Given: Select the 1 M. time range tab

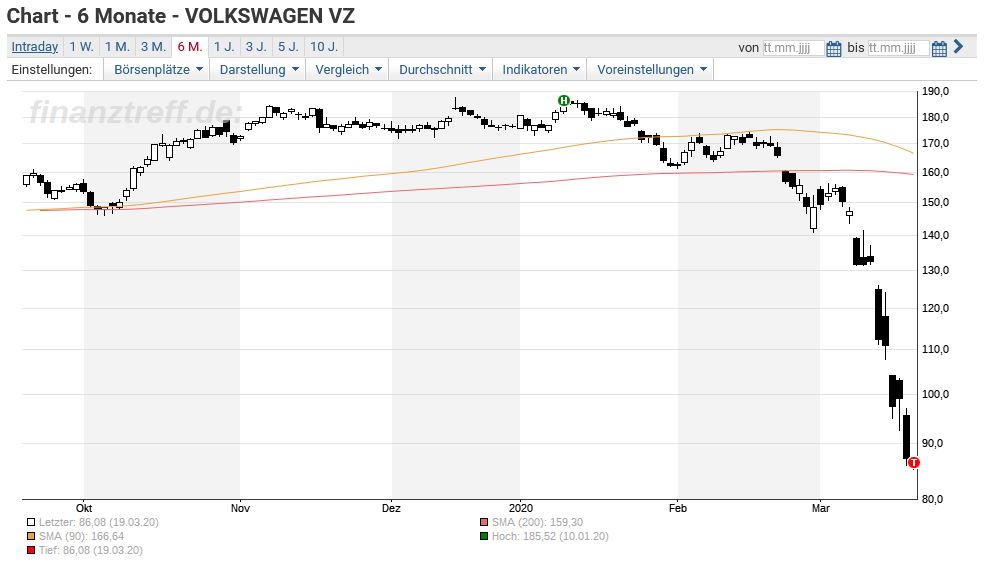Looking at the screenshot, I should click(x=117, y=47).
